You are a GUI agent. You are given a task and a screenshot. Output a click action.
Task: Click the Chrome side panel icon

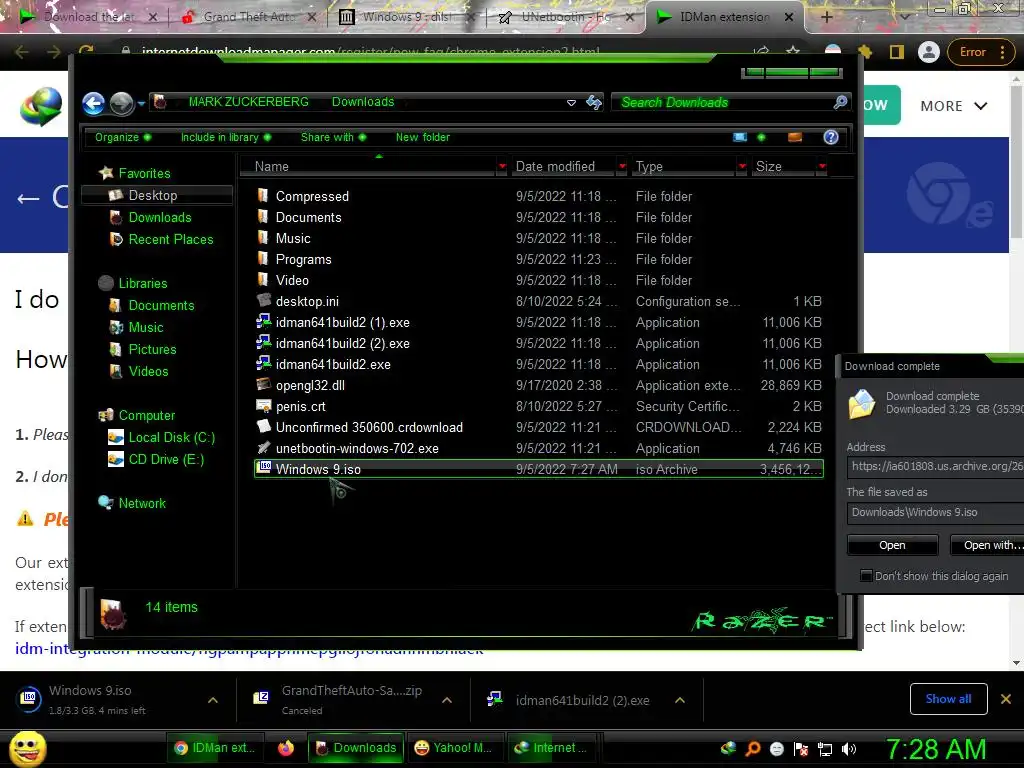click(x=897, y=52)
